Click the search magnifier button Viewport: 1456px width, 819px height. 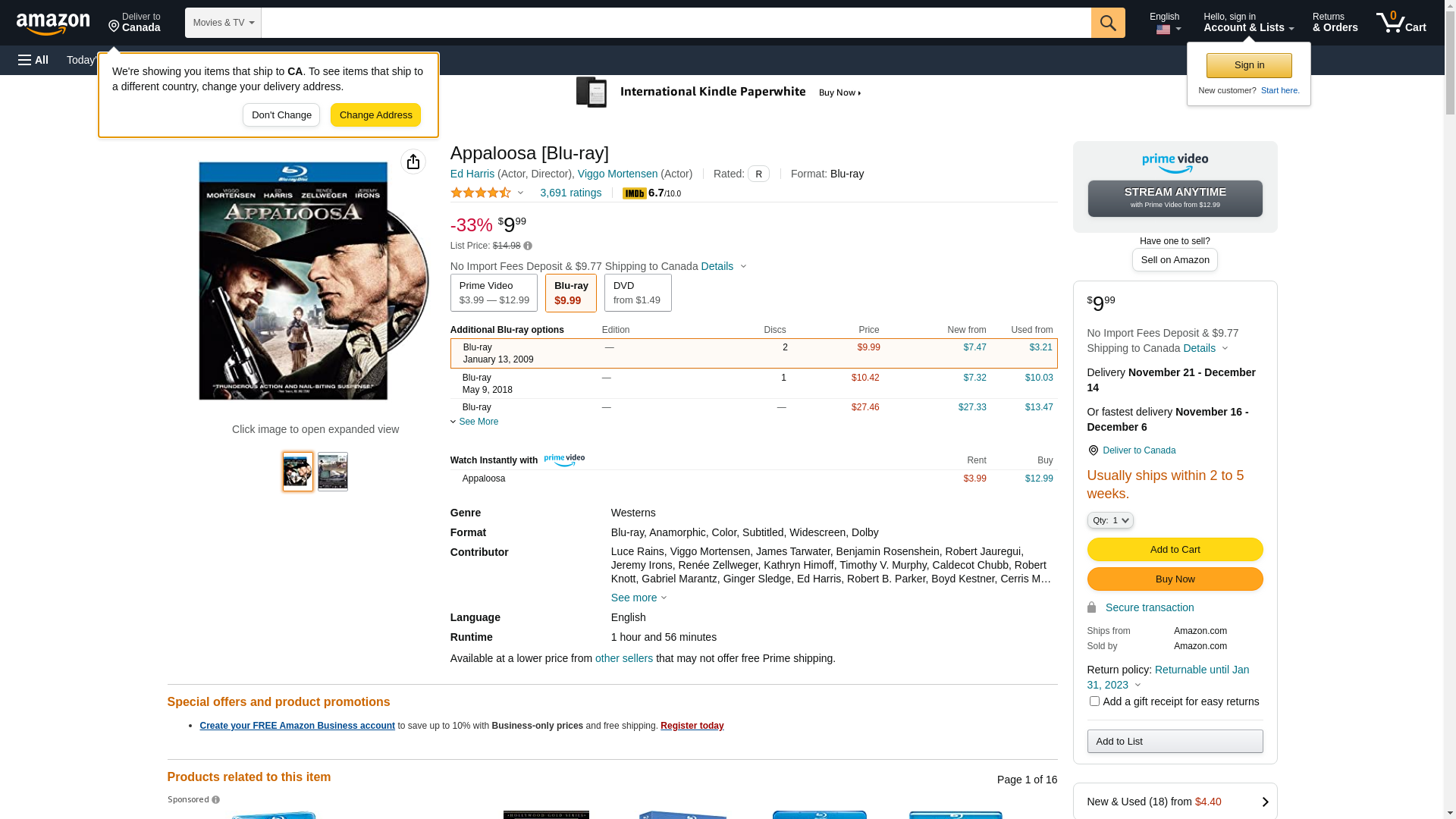tap(1108, 23)
